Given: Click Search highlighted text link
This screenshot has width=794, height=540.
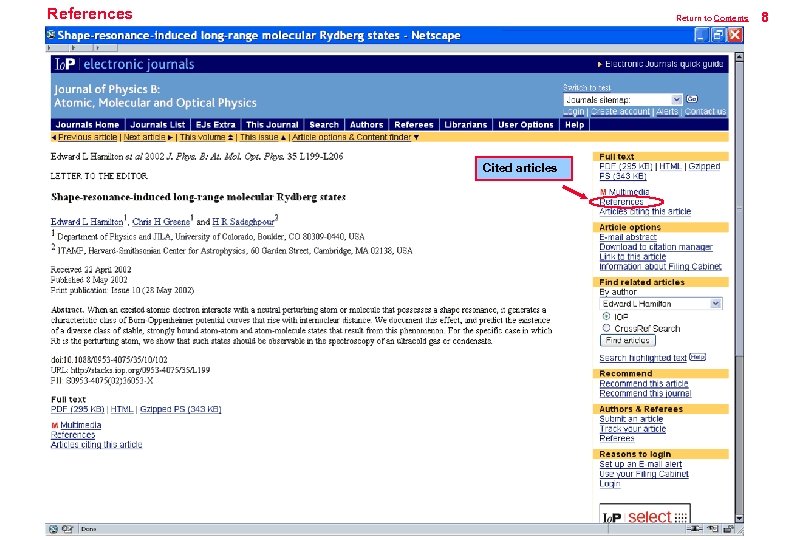Looking at the screenshot, I should tap(643, 358).
